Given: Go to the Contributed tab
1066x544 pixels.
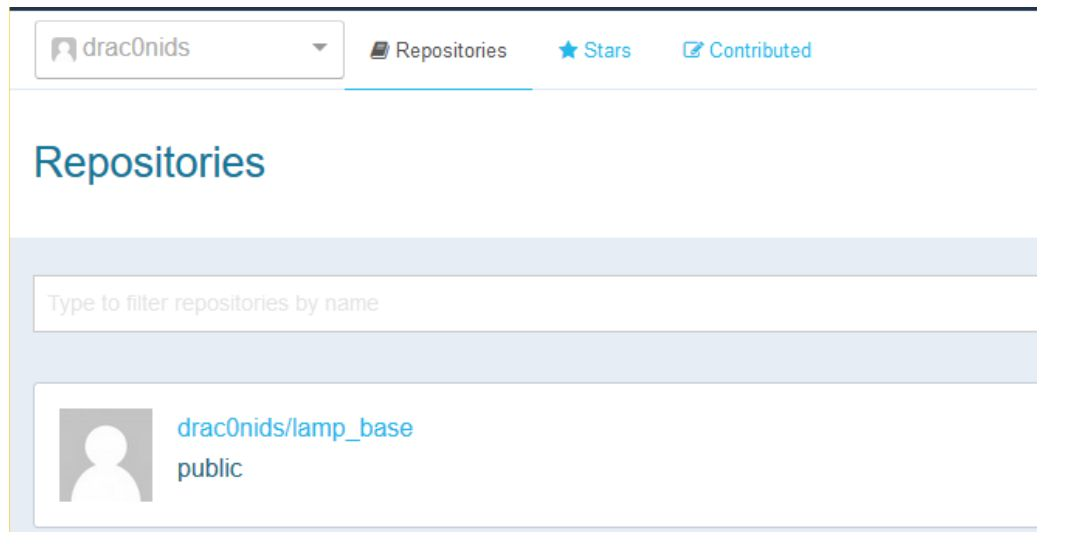Looking at the screenshot, I should click(746, 50).
